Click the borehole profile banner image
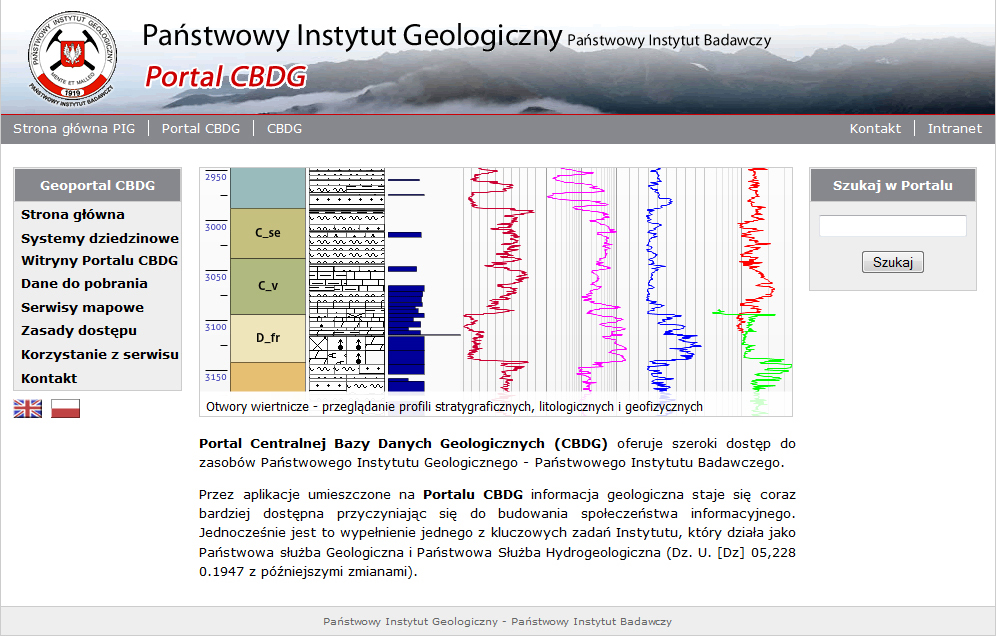This screenshot has width=996, height=636. (496, 280)
